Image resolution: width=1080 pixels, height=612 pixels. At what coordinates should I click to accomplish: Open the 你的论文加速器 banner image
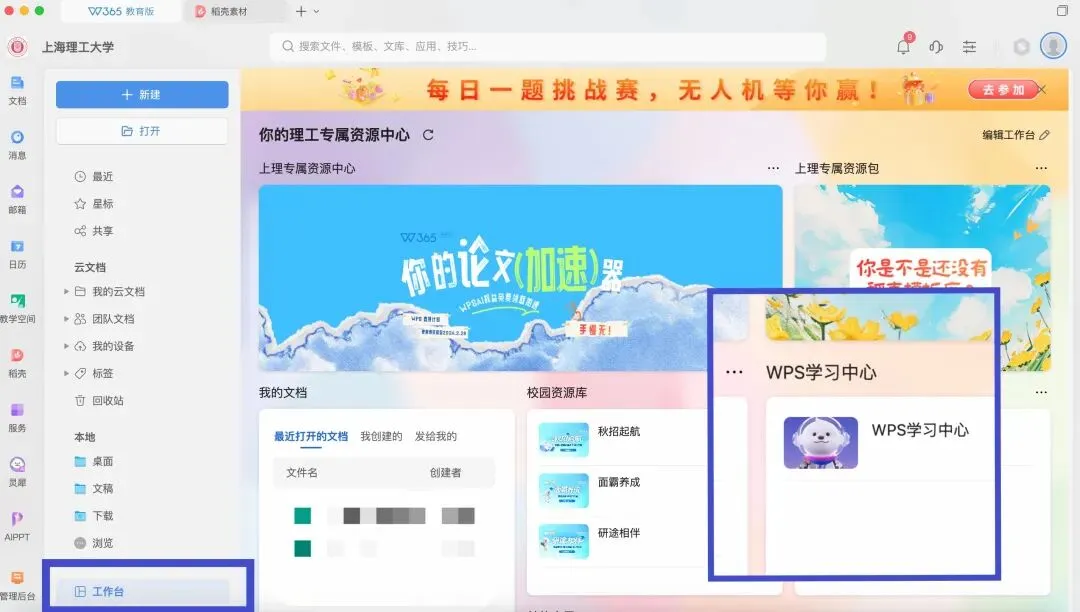[x=520, y=278]
